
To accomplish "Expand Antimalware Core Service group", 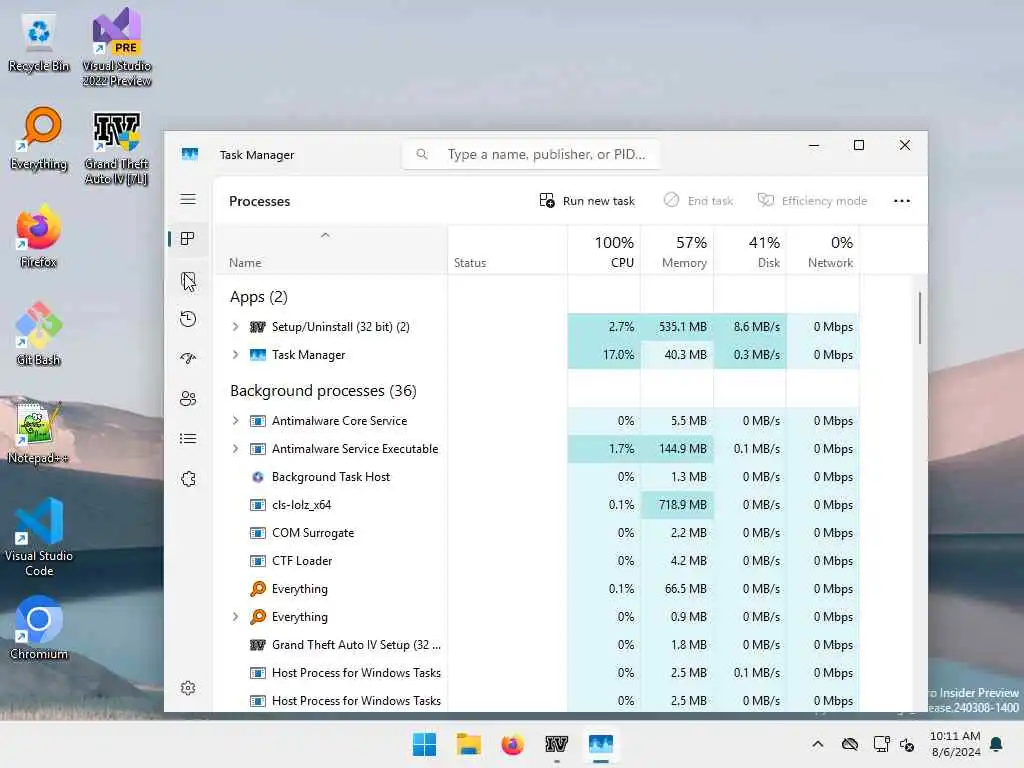I will 236,421.
